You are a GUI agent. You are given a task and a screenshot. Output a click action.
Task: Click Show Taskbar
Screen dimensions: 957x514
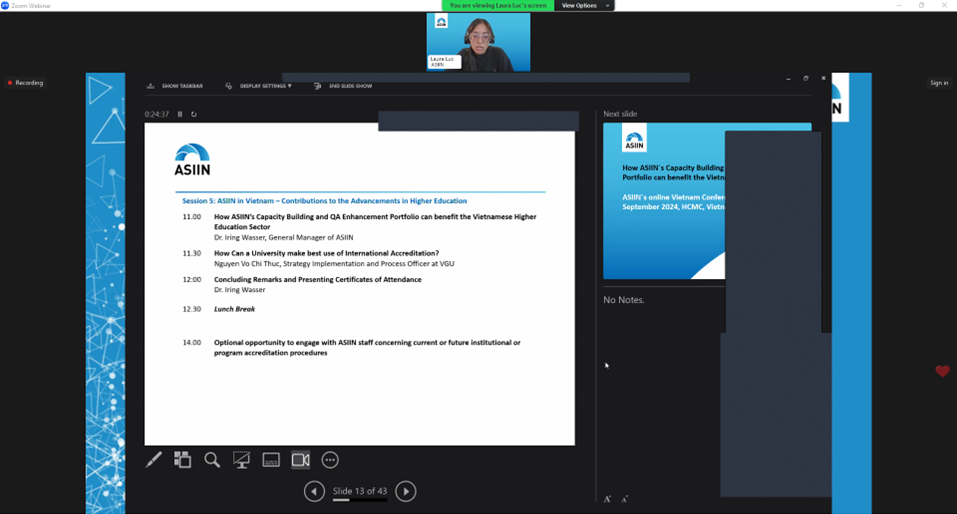(x=182, y=86)
